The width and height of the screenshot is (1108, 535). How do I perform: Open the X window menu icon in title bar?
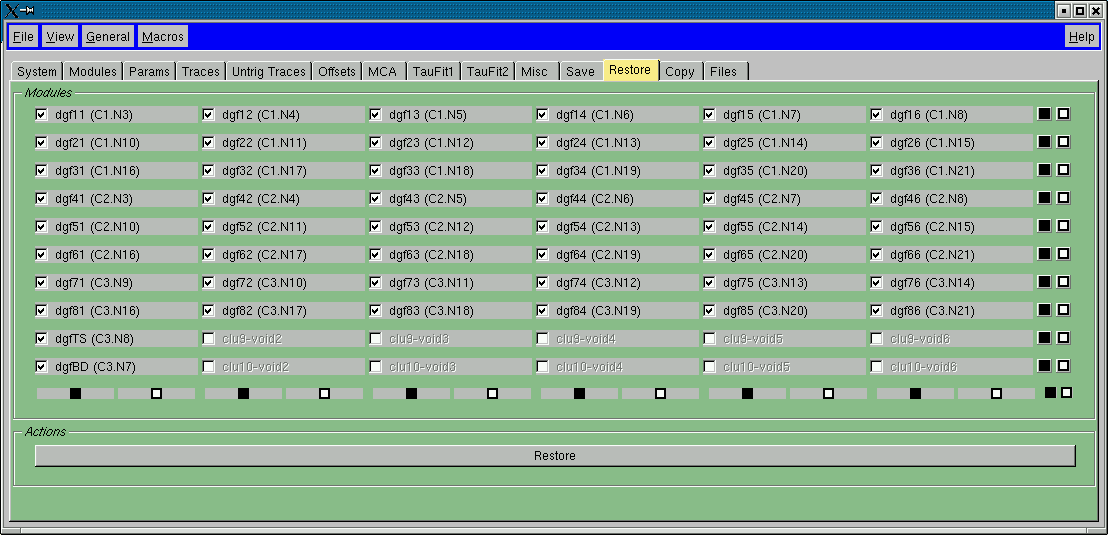point(12,10)
